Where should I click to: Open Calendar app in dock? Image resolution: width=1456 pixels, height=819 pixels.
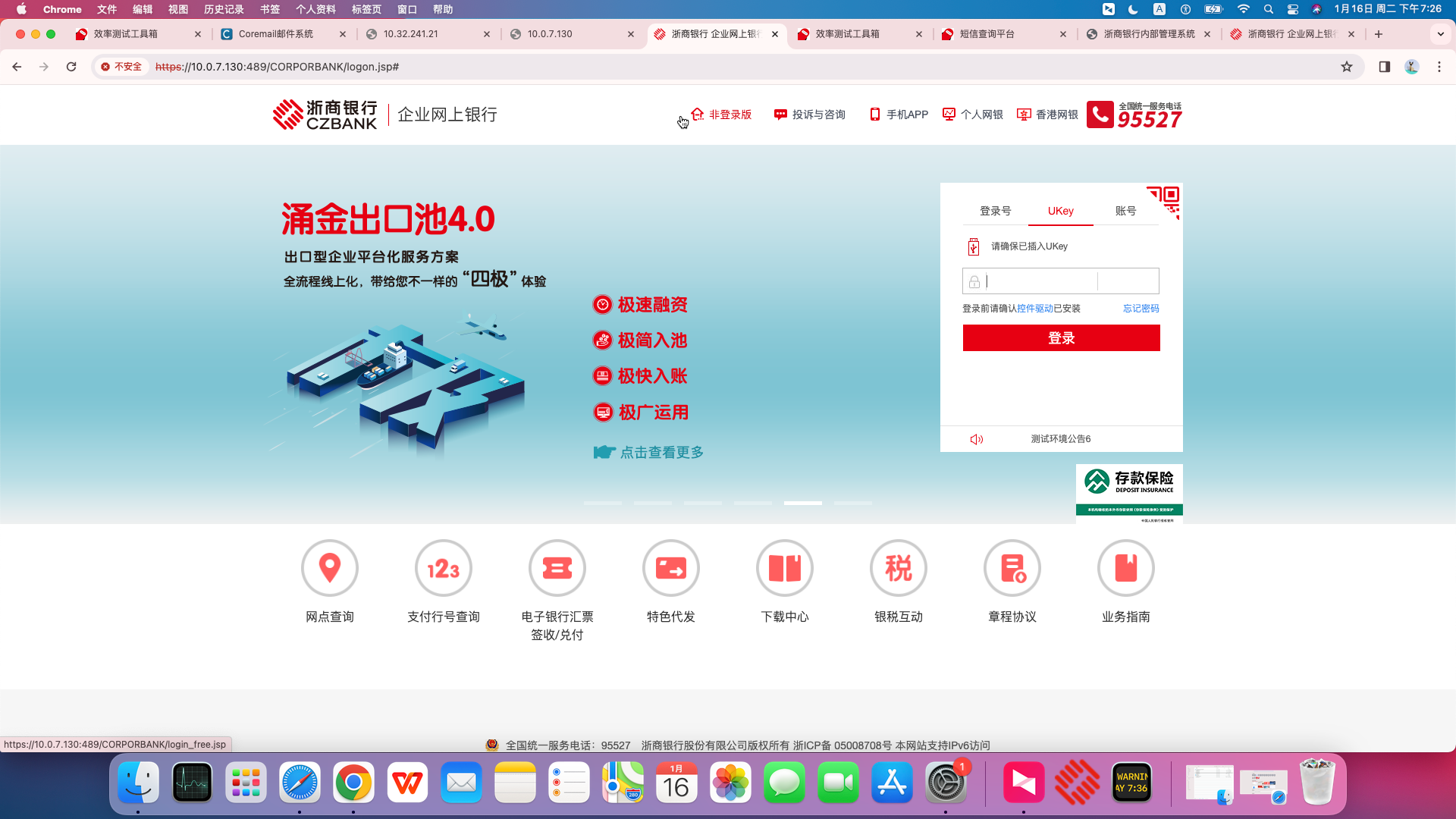tap(676, 783)
